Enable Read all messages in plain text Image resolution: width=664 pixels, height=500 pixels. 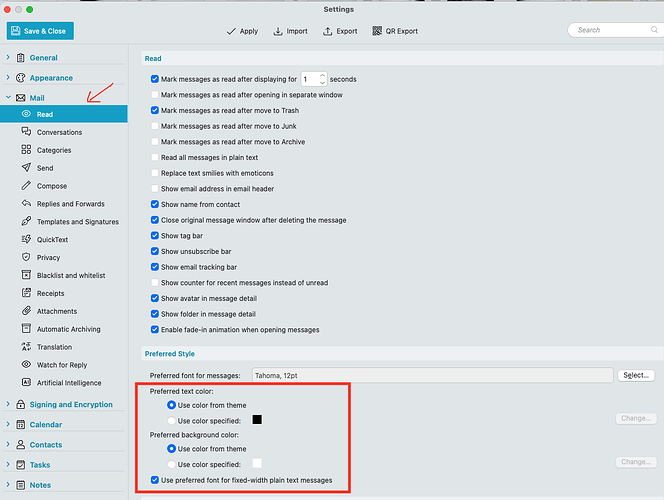(x=155, y=157)
